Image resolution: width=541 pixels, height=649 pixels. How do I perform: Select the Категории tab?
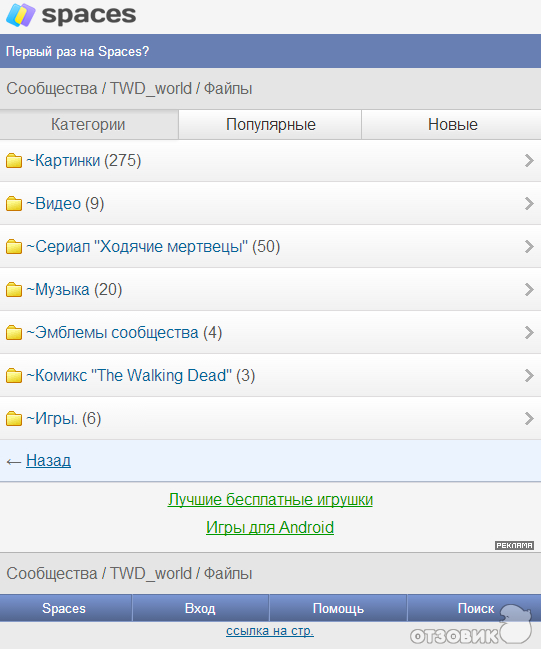click(89, 125)
